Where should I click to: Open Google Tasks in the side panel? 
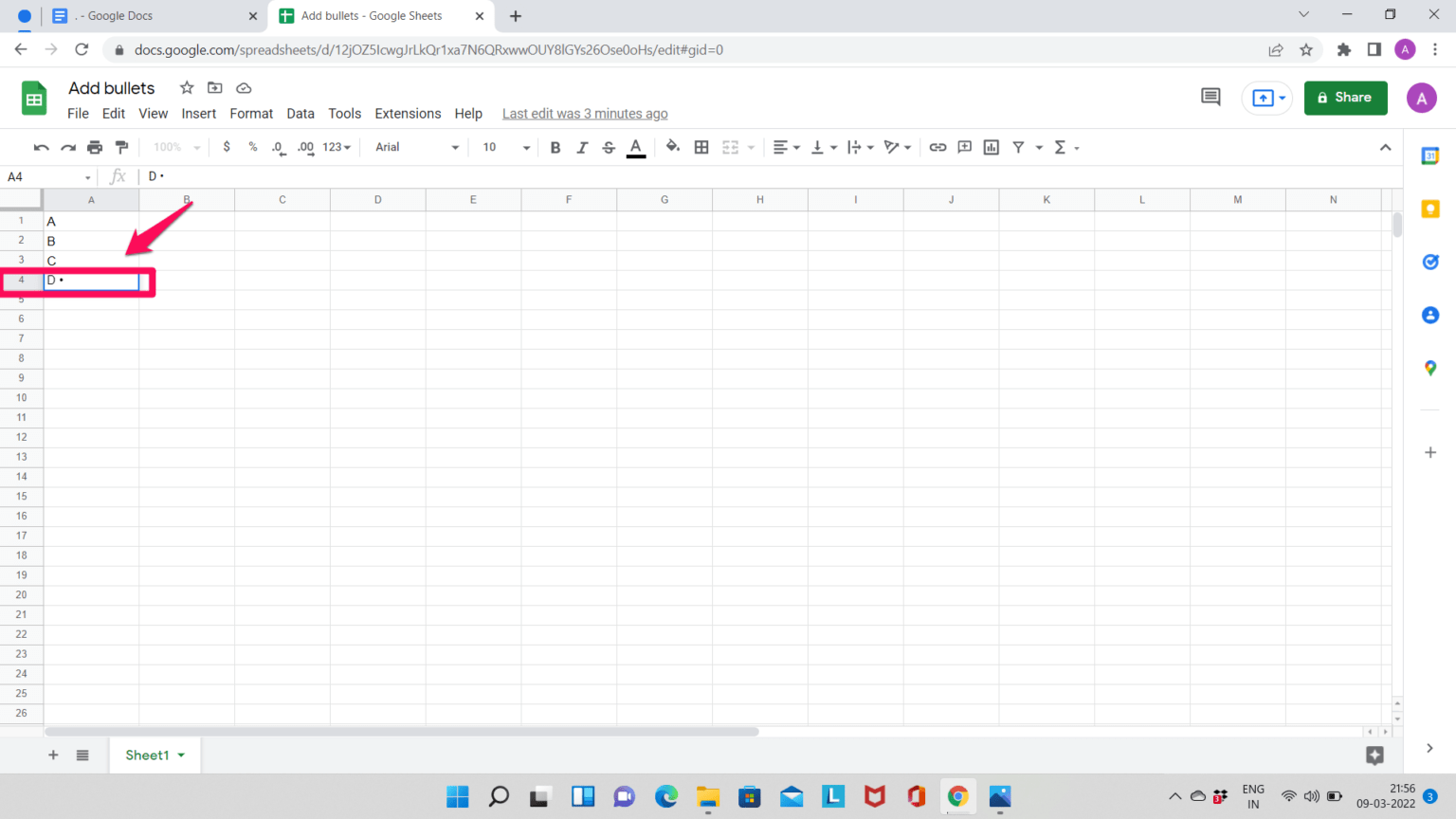click(1430, 262)
